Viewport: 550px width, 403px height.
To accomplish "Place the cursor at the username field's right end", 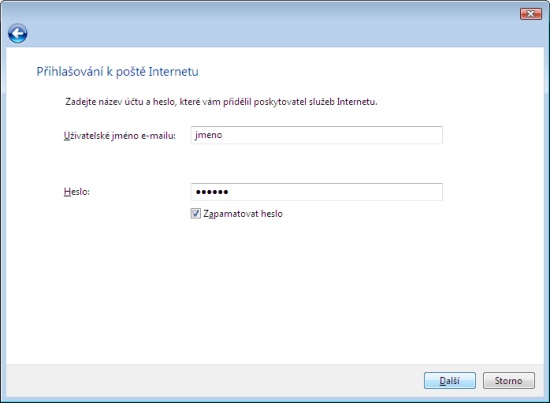I will (x=437, y=135).
